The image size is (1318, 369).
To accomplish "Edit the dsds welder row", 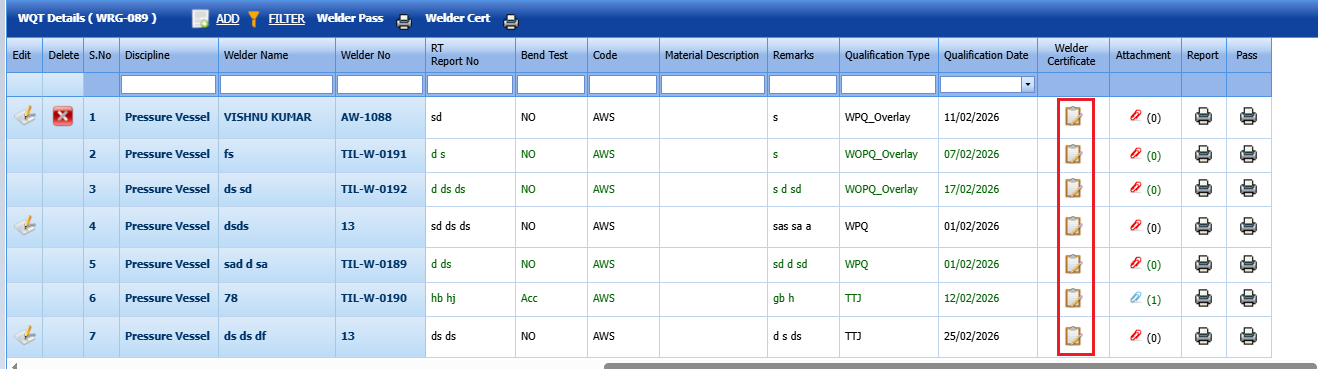I will tap(25, 226).
